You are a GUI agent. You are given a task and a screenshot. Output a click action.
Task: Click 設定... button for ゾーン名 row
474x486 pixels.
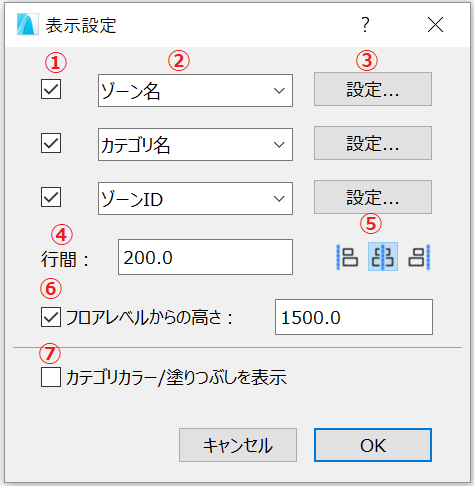tap(373, 89)
